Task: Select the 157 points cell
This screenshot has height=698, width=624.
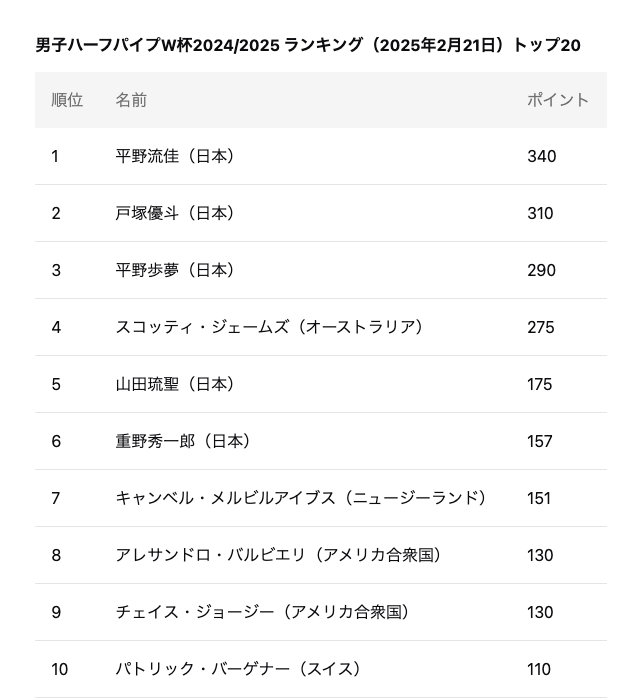Action: 540,441
